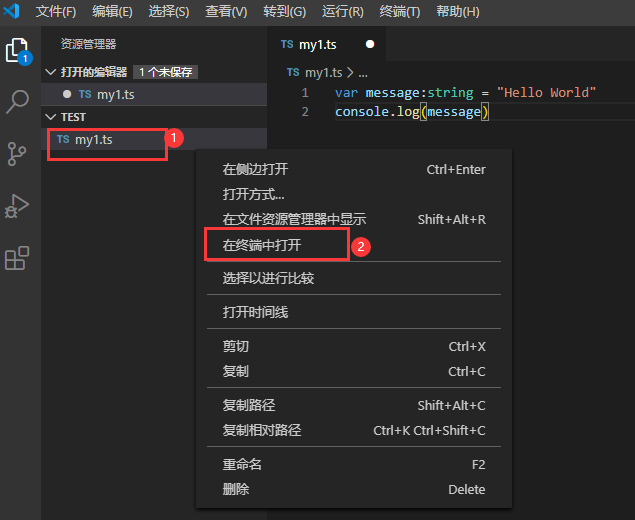
Task: Choose 重命名 from context menu
Action: coord(354,464)
